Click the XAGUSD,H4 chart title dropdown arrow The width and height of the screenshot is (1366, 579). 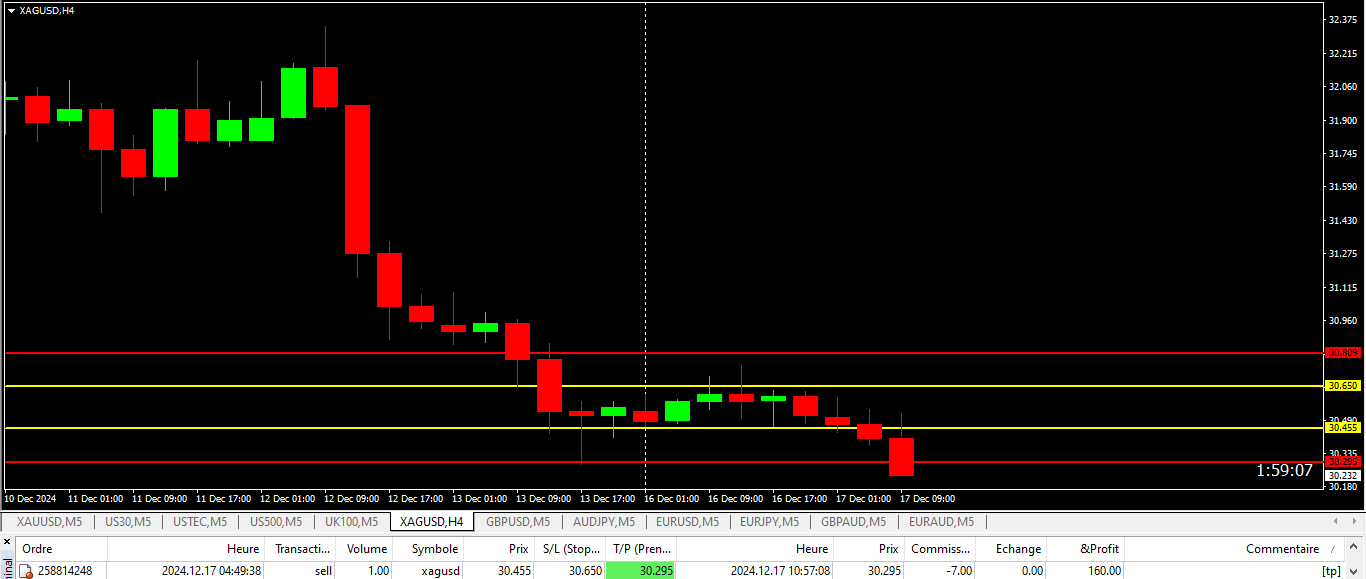(11, 10)
